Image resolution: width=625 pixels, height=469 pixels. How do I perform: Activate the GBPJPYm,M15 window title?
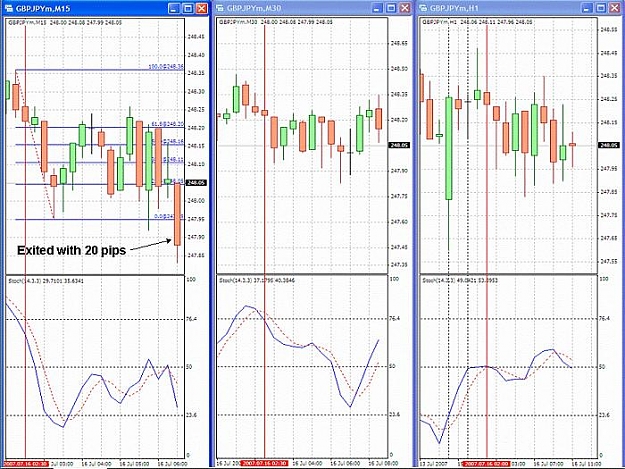pos(43,8)
